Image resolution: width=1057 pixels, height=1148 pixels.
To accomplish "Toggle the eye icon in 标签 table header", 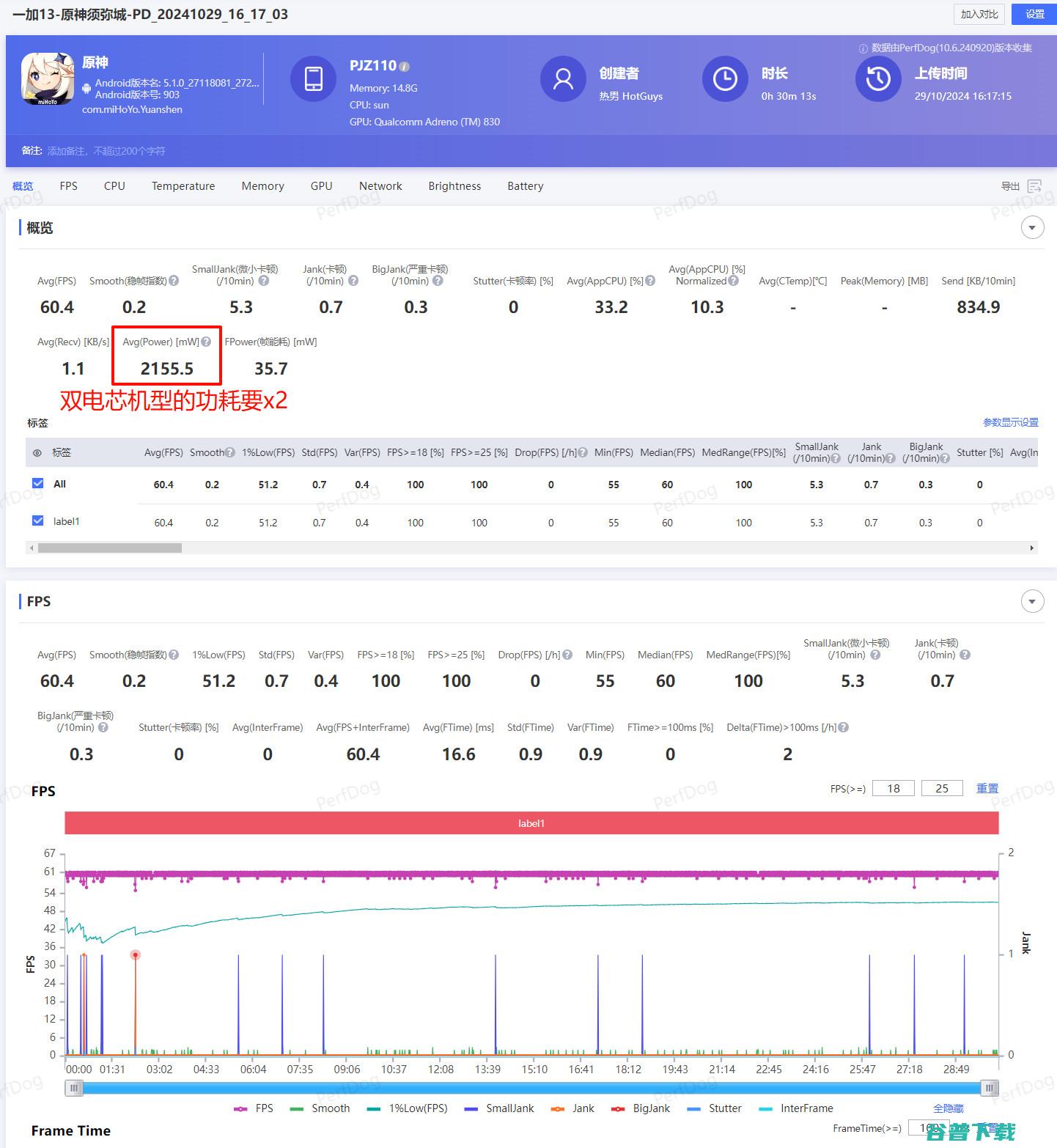I will pos(37,453).
